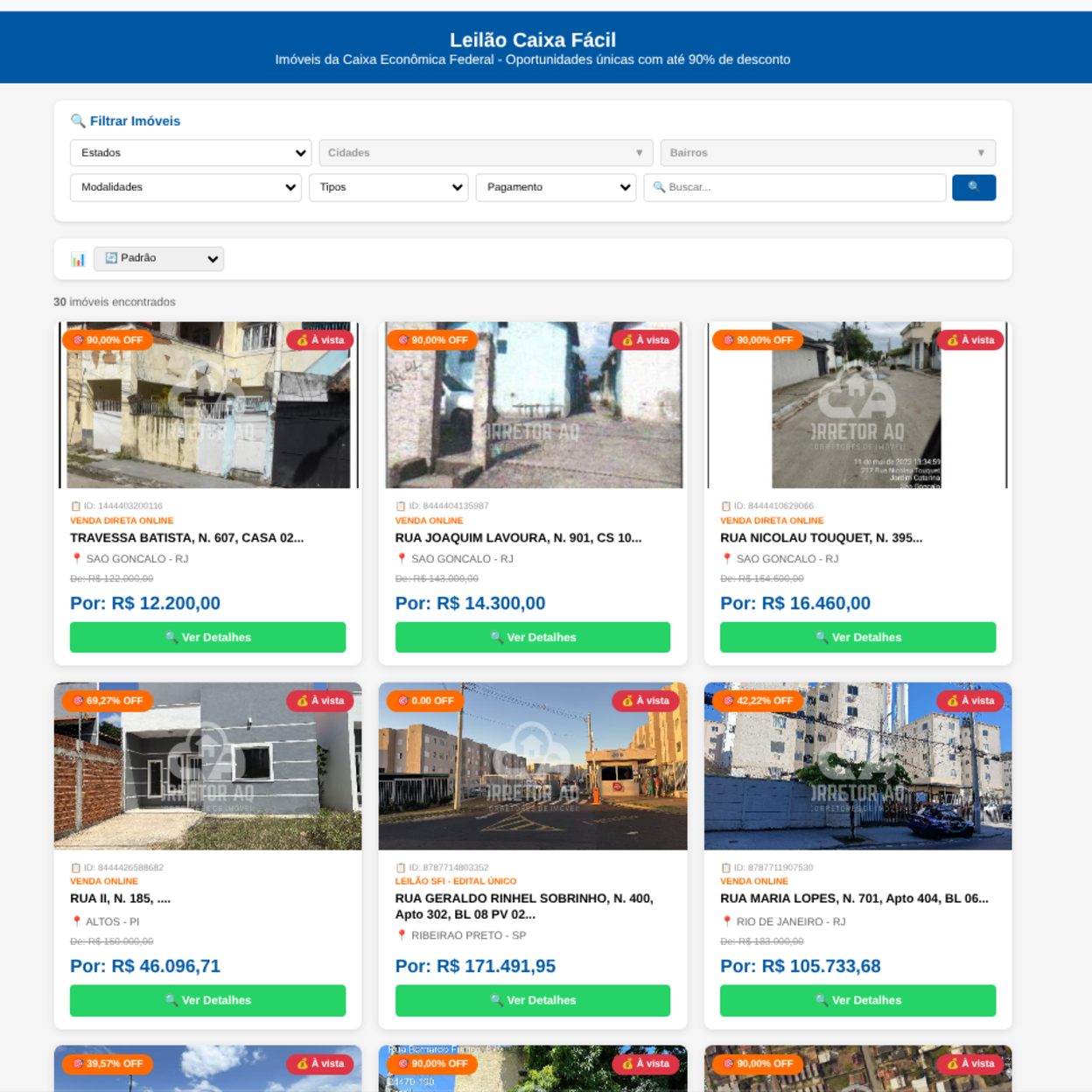Click title RUA II, N. 185
1092x1092 pixels.
pos(120,899)
